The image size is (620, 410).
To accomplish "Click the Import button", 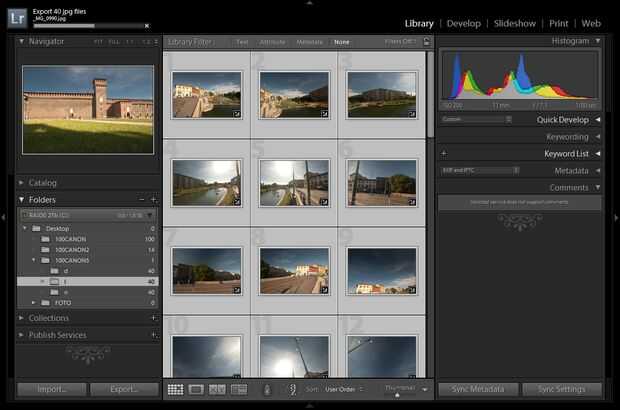I will [x=51, y=389].
